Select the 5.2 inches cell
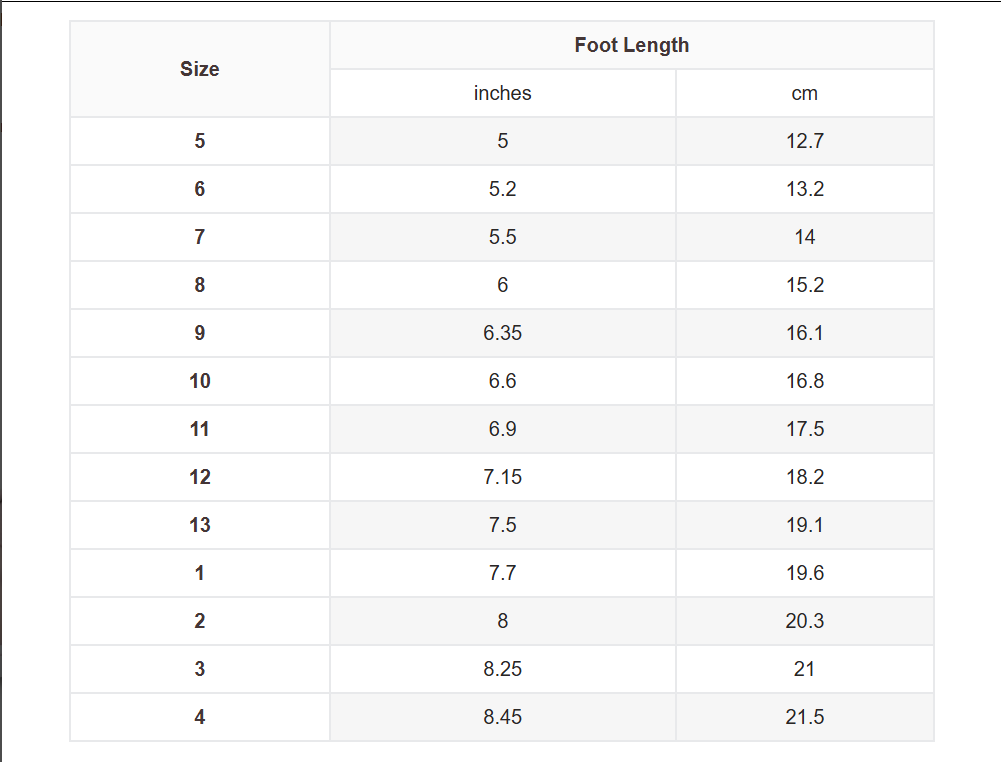 (x=502, y=189)
